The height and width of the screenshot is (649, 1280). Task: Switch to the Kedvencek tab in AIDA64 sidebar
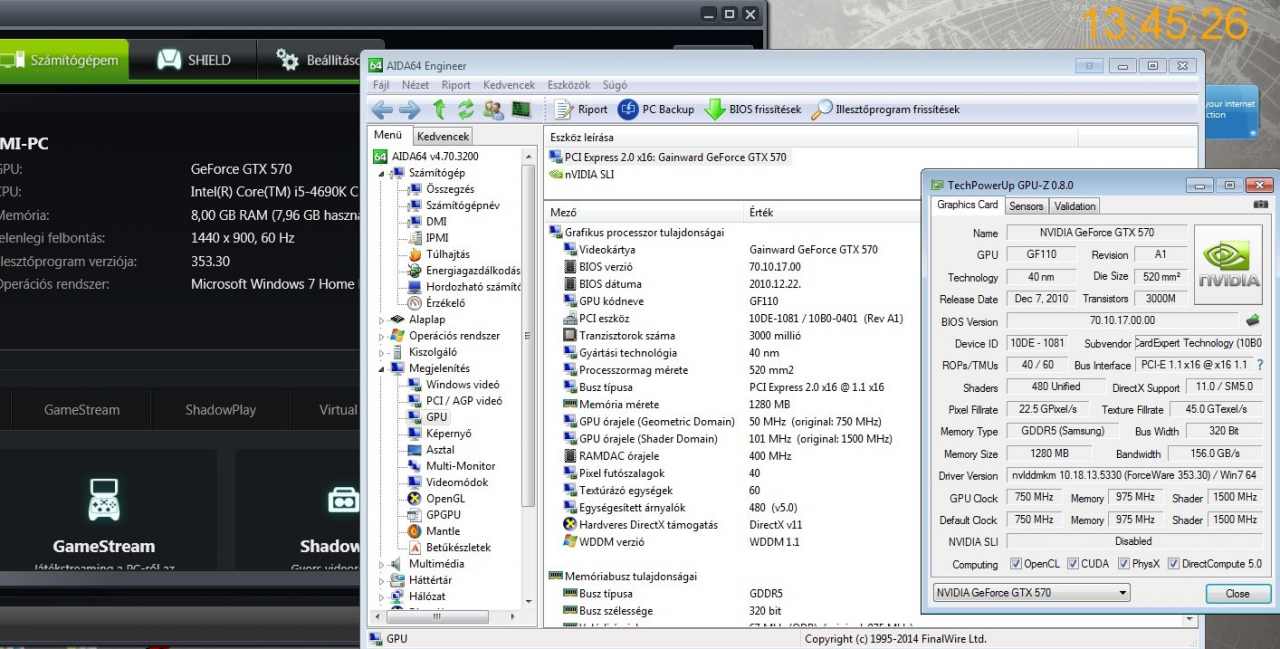point(442,136)
